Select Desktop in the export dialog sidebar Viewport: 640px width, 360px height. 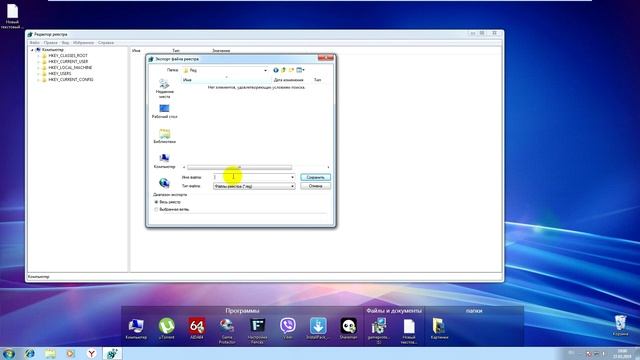164,111
